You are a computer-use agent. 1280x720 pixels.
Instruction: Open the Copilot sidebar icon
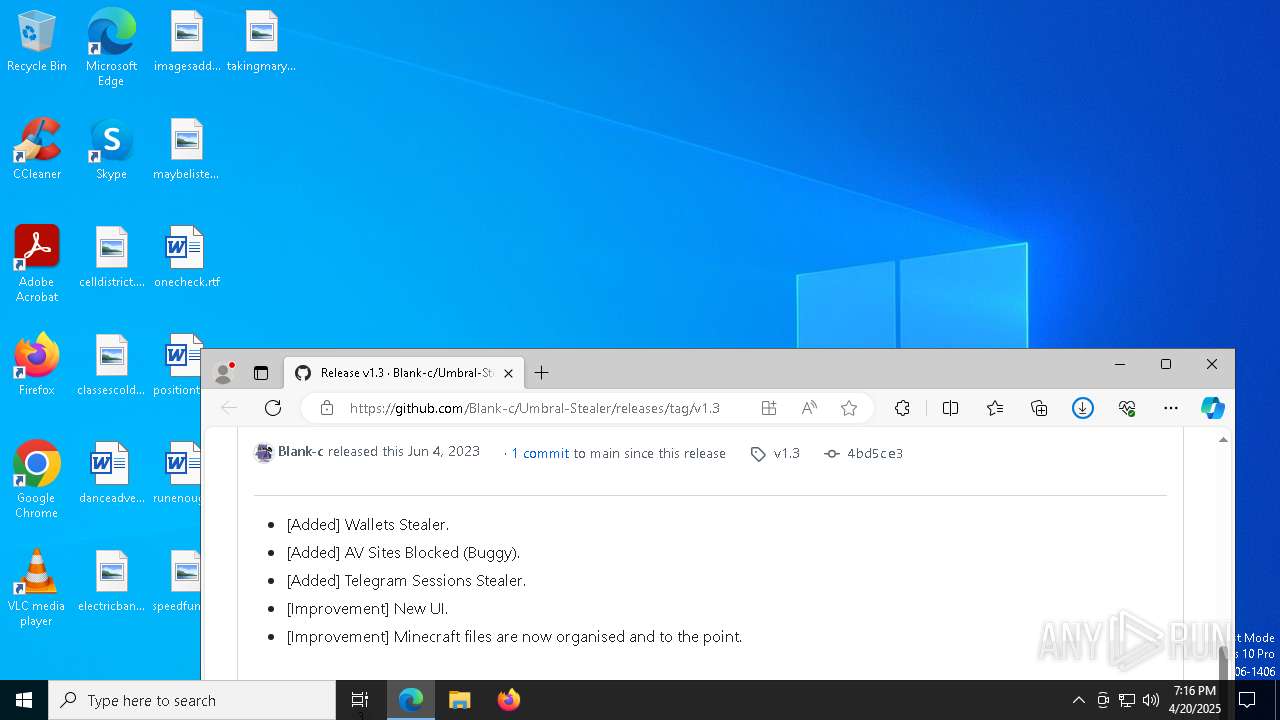[1213, 408]
